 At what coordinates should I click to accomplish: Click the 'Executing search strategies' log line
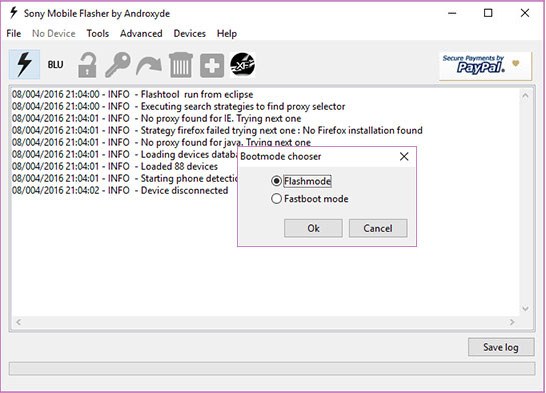pyautogui.click(x=179, y=106)
